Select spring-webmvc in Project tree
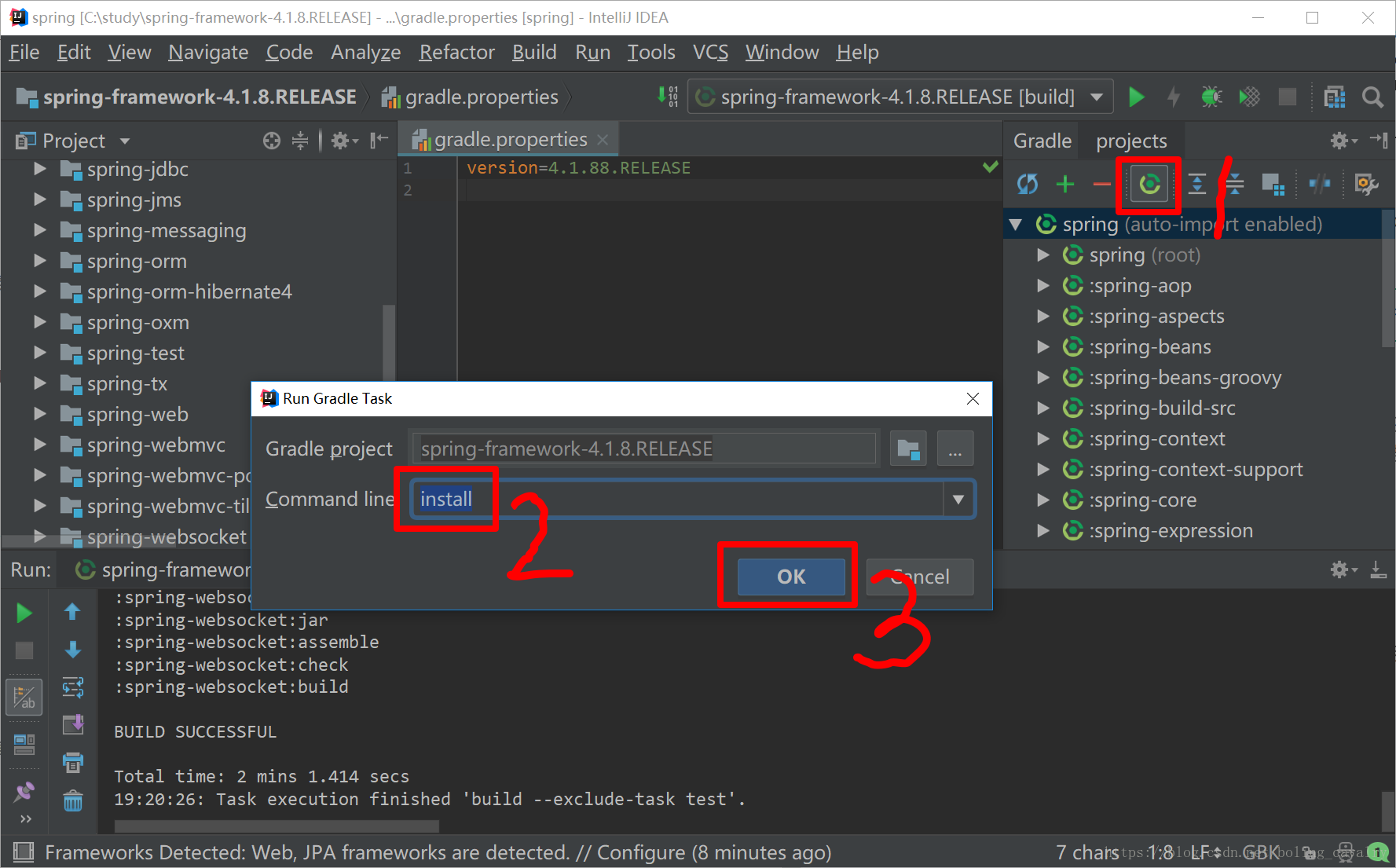 pyautogui.click(x=156, y=445)
